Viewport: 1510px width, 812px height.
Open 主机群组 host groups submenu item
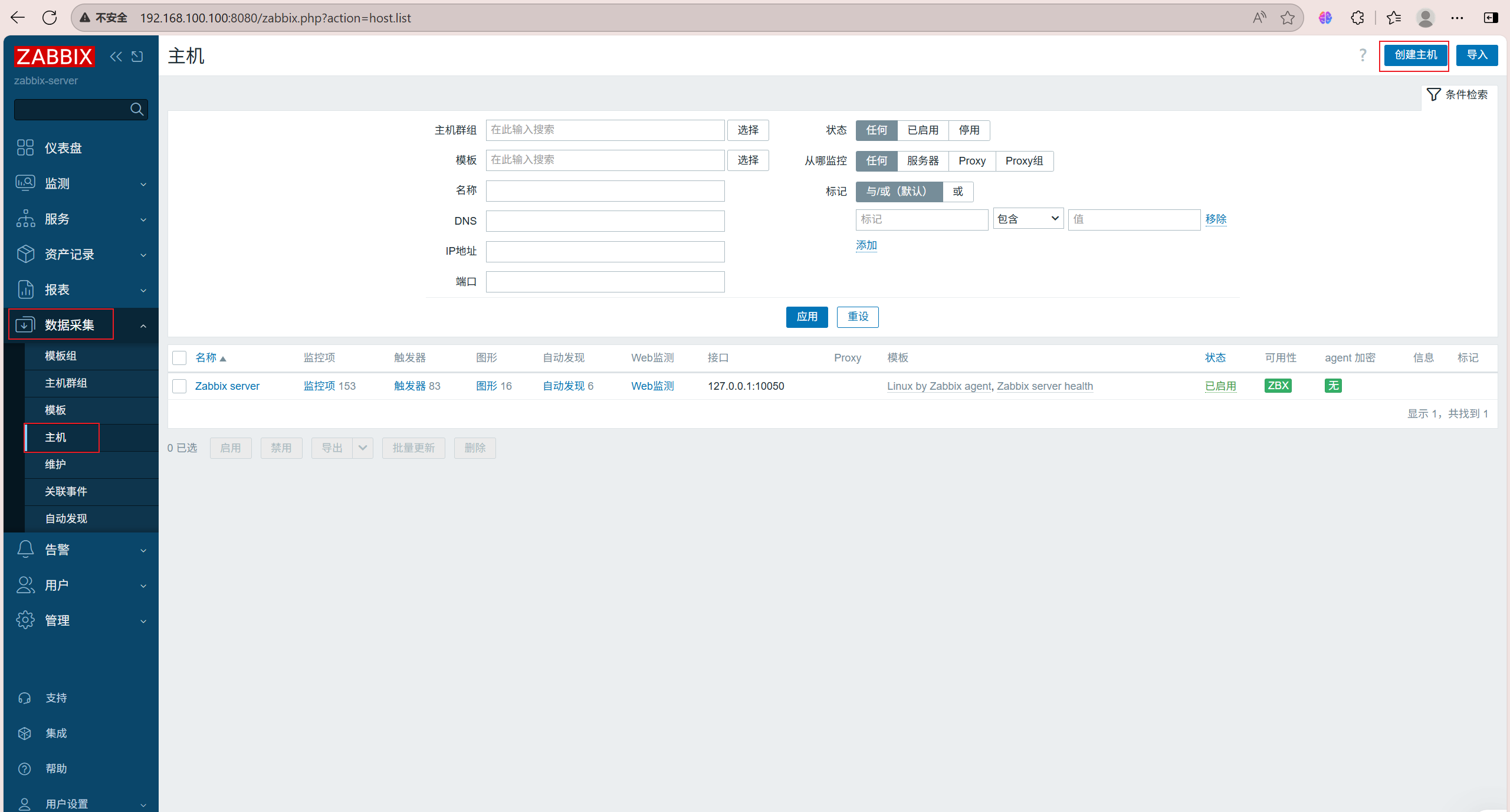coord(66,383)
